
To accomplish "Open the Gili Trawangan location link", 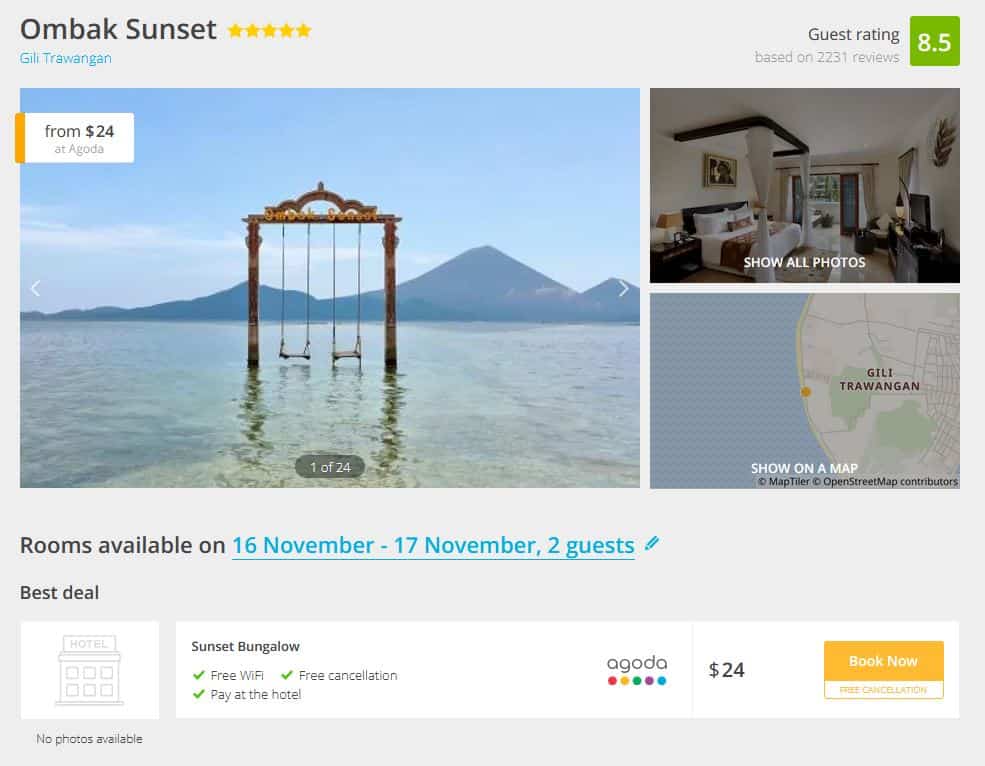I will [x=65, y=58].
